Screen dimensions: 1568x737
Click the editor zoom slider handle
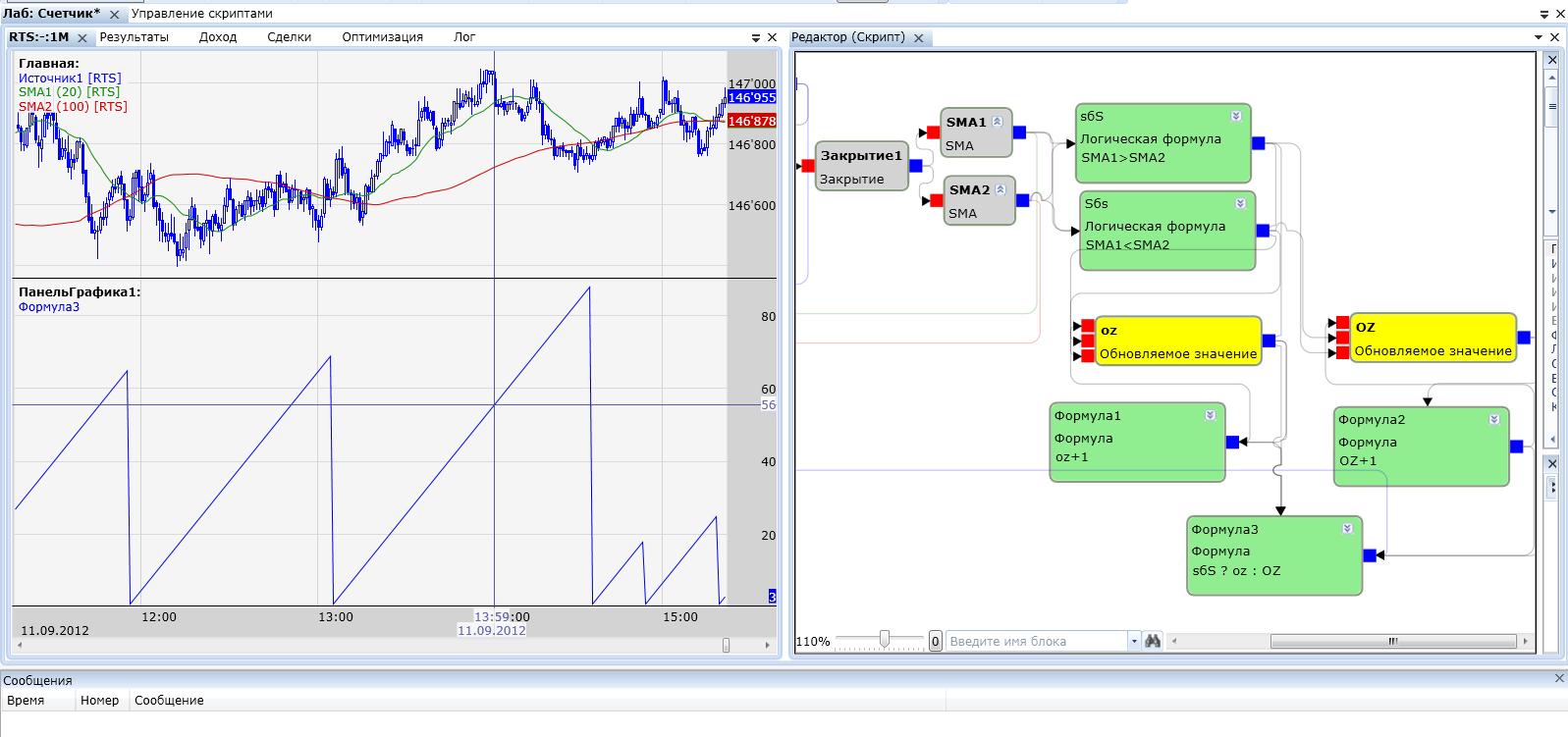point(885,640)
